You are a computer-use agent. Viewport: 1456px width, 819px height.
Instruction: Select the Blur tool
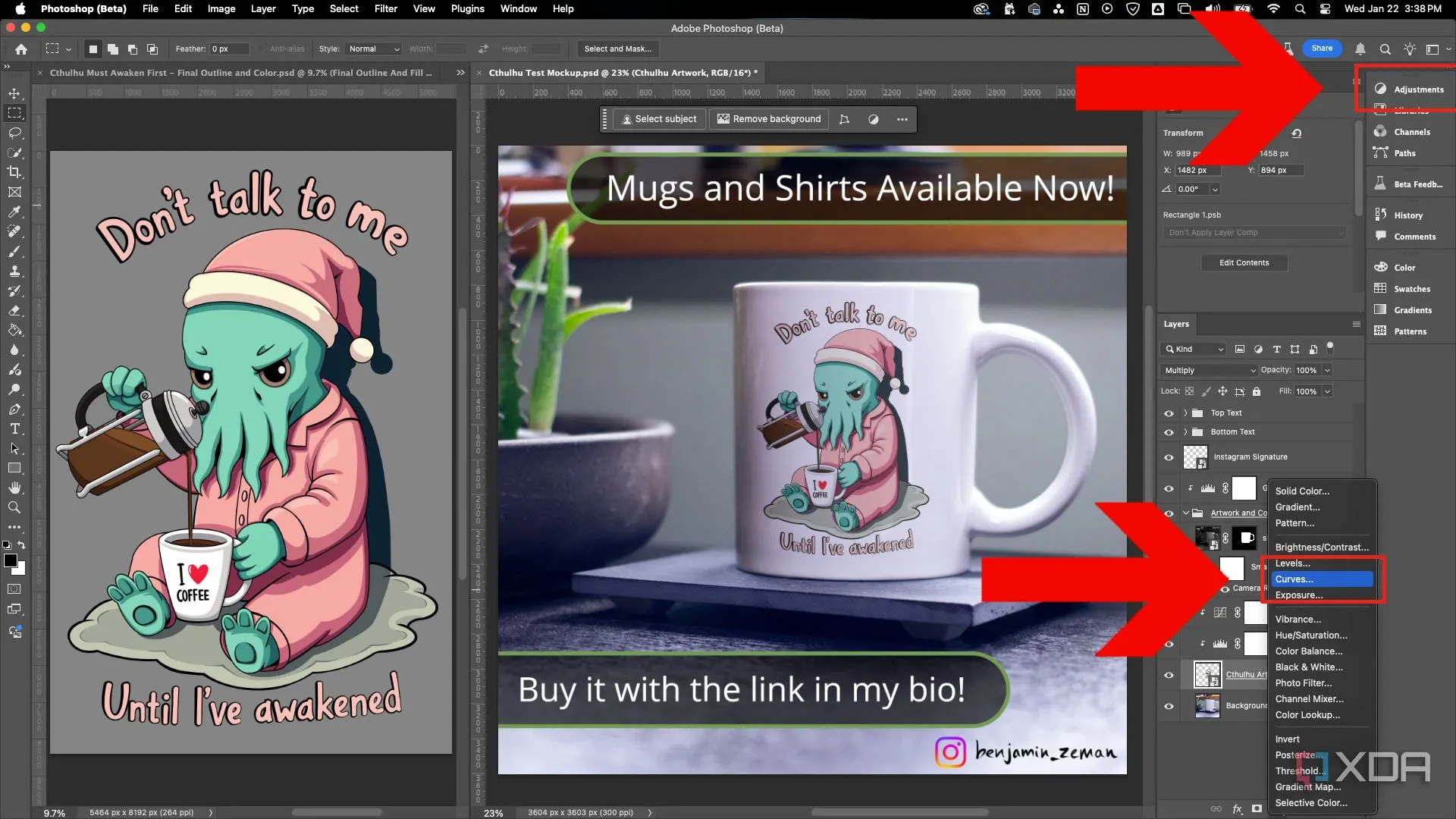(14, 350)
